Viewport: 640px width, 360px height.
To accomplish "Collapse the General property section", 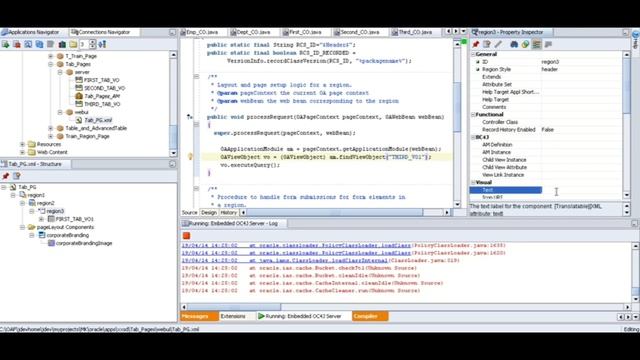I will point(473,54).
